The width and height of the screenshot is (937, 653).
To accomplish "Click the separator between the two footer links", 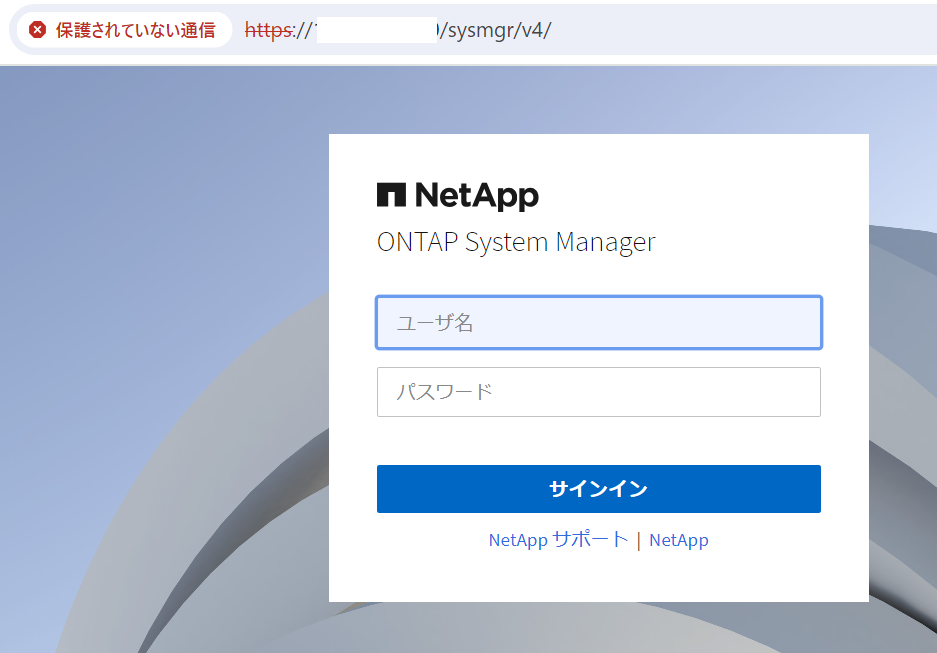I will pyautogui.click(x=640, y=540).
